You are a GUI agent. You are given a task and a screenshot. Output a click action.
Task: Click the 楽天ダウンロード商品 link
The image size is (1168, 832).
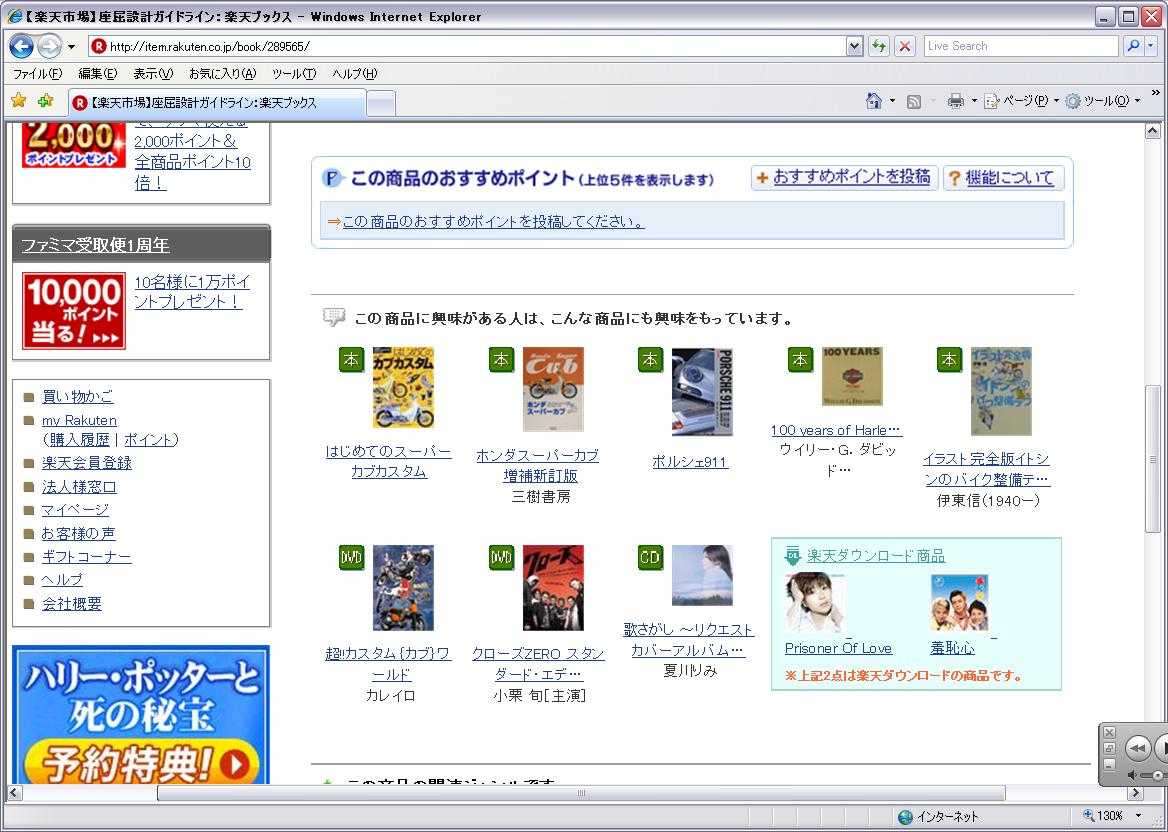coord(876,556)
